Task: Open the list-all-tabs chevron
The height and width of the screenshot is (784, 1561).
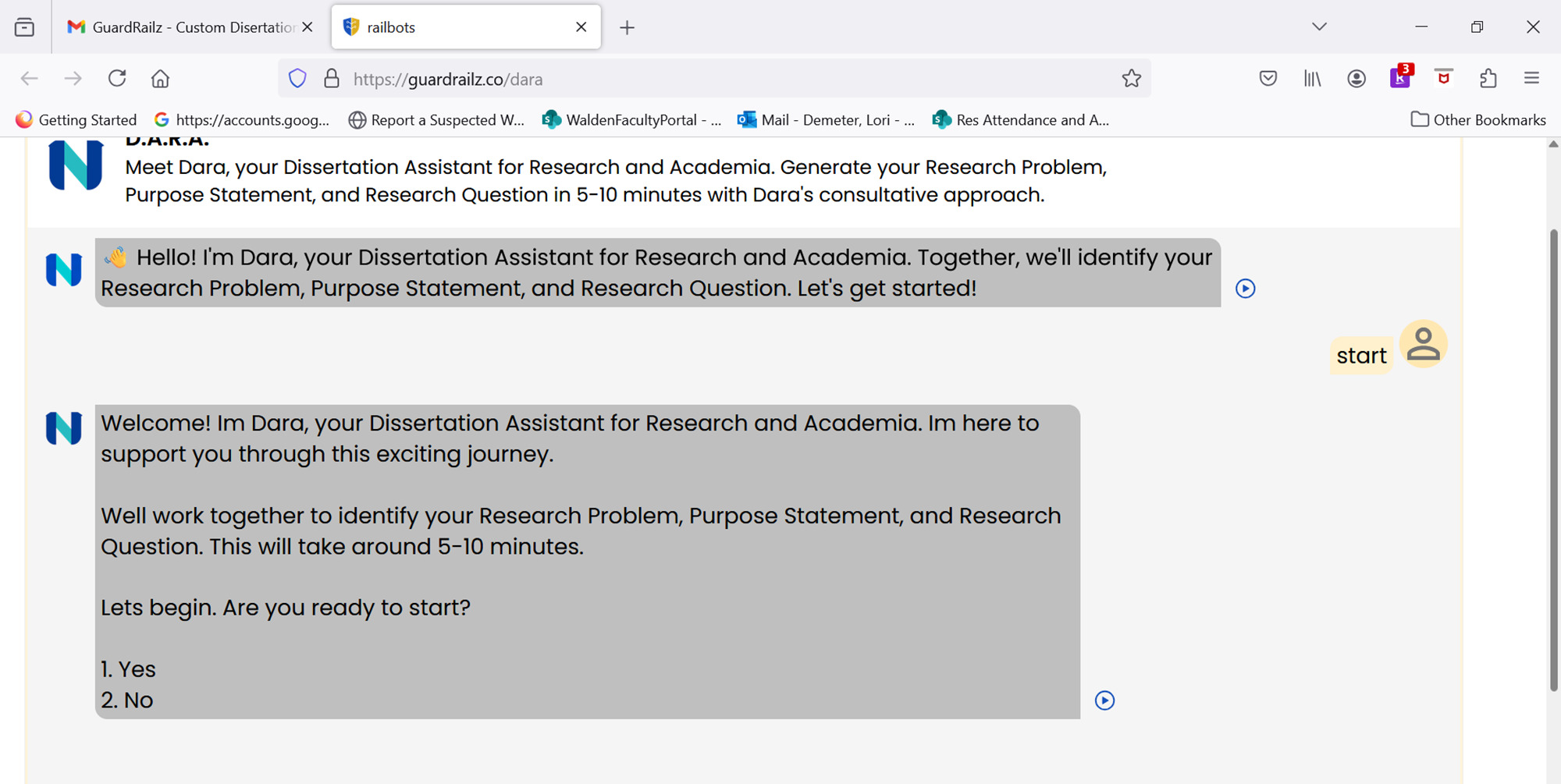Action: (x=1319, y=26)
